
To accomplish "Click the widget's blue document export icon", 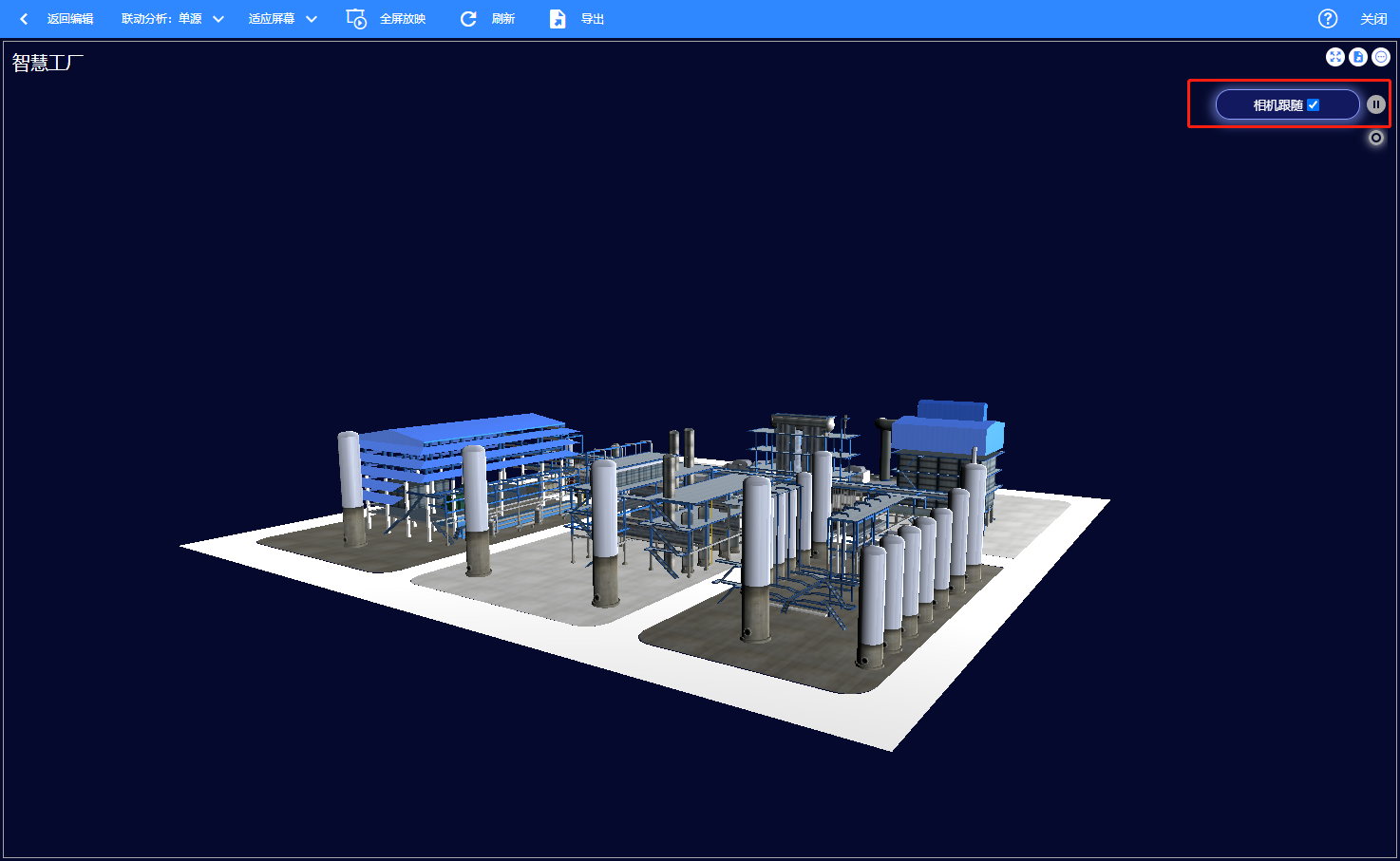I will (1358, 57).
